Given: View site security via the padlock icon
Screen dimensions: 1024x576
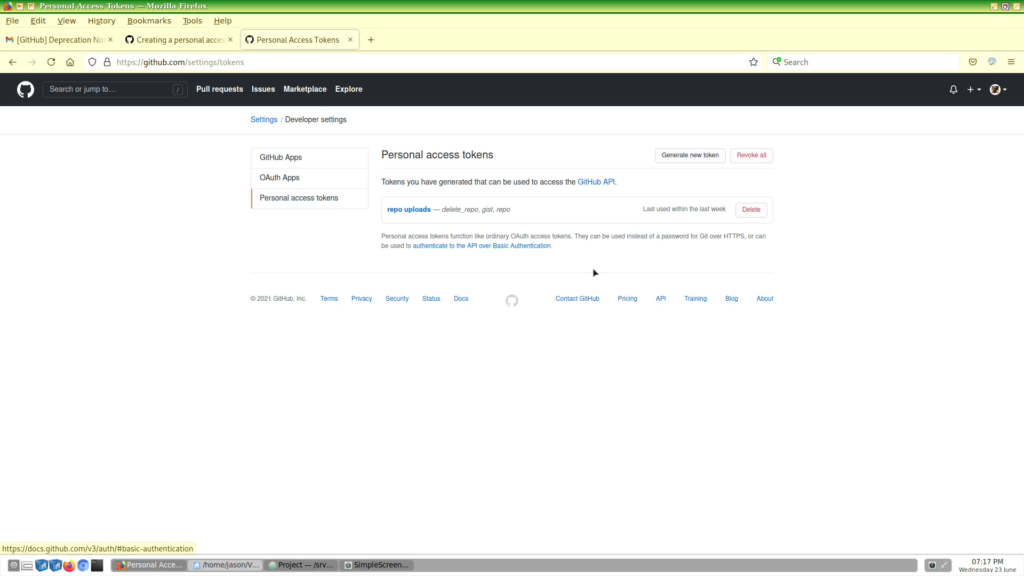Looking at the screenshot, I should 107,62.
